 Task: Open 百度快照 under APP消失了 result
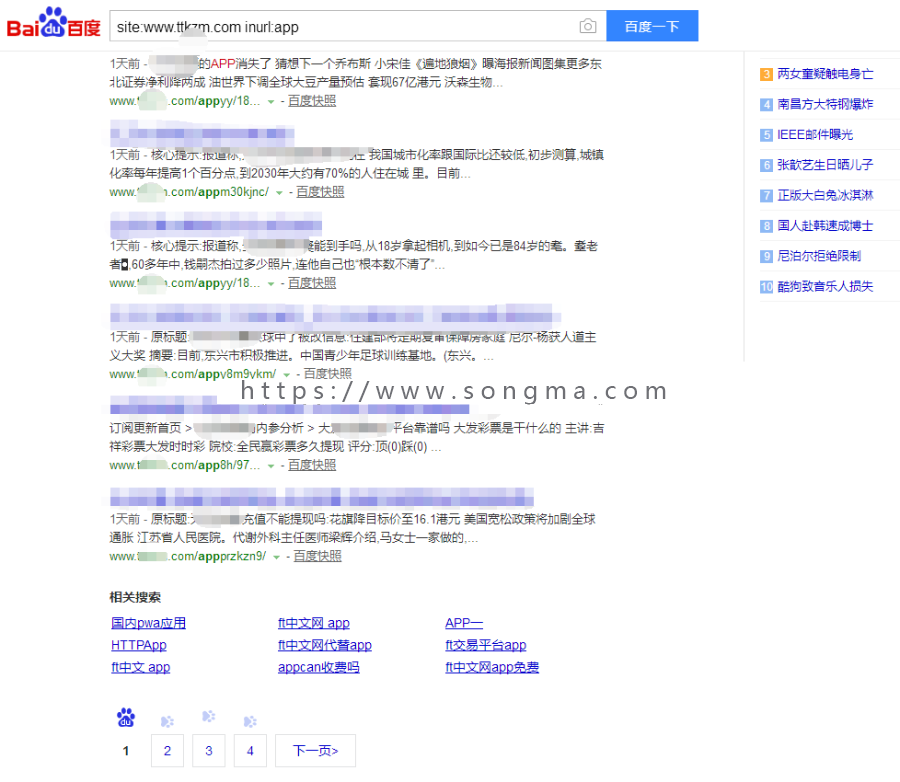(312, 100)
